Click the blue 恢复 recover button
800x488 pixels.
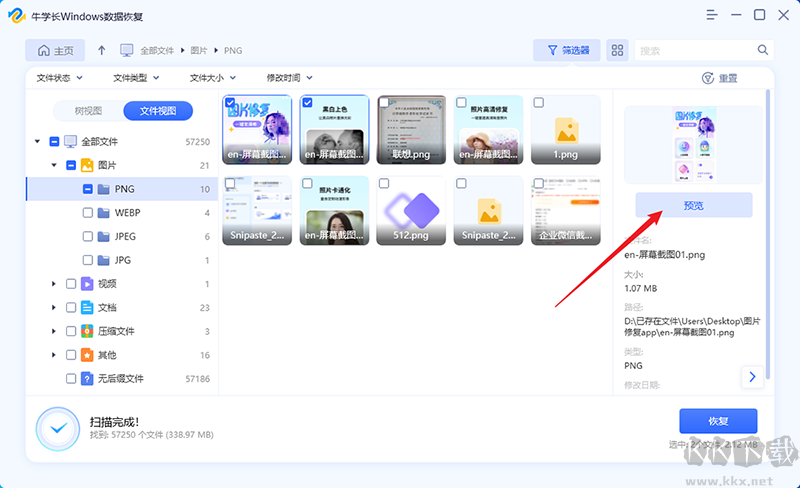[718, 421]
